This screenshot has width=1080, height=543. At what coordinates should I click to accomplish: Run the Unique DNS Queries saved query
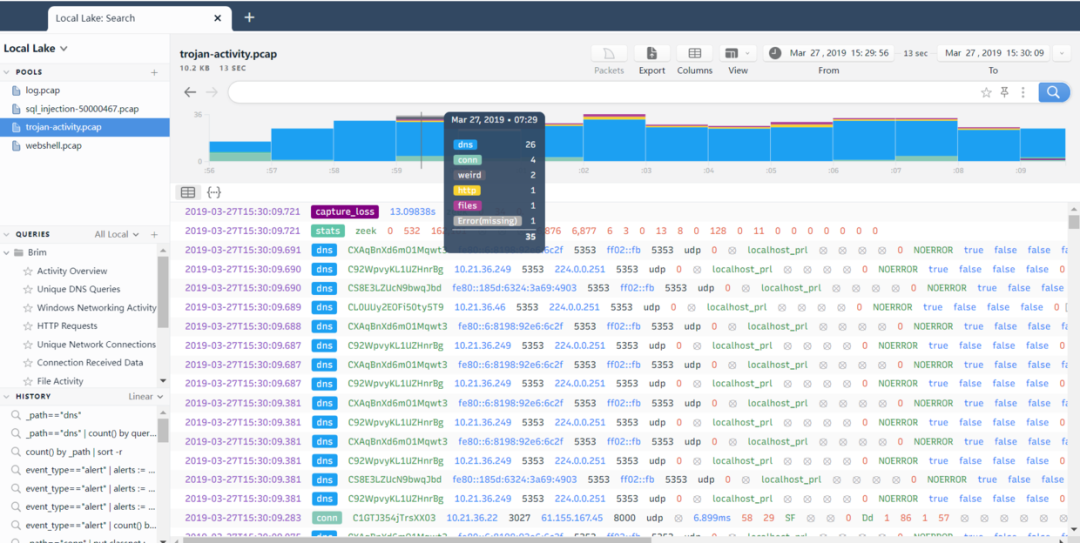pos(79,289)
